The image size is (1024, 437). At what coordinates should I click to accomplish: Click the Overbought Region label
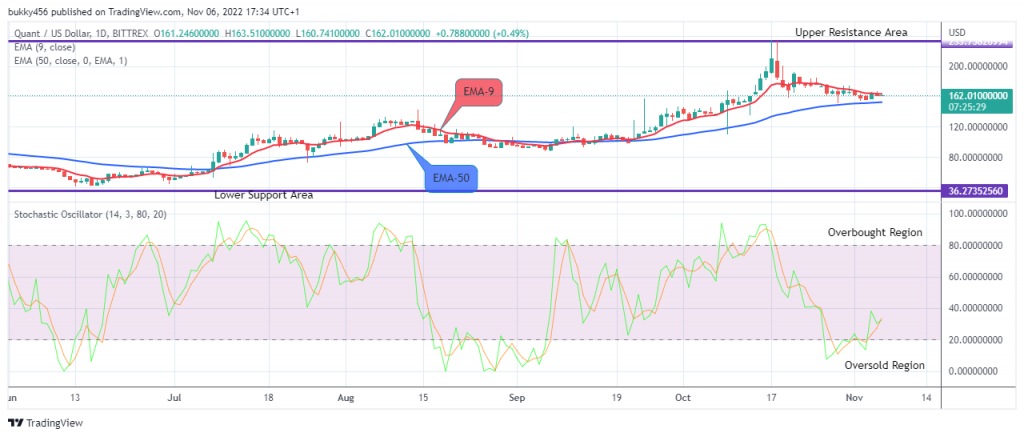pyautogui.click(x=875, y=232)
